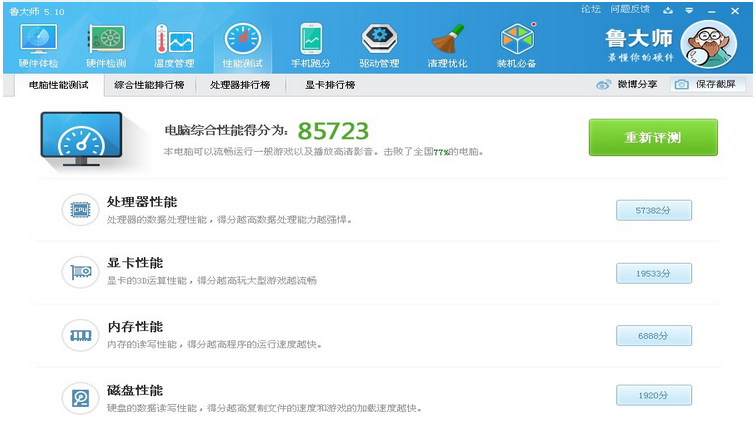Close the 鲁大师 window
The width and height of the screenshot is (756, 447).
735,11
